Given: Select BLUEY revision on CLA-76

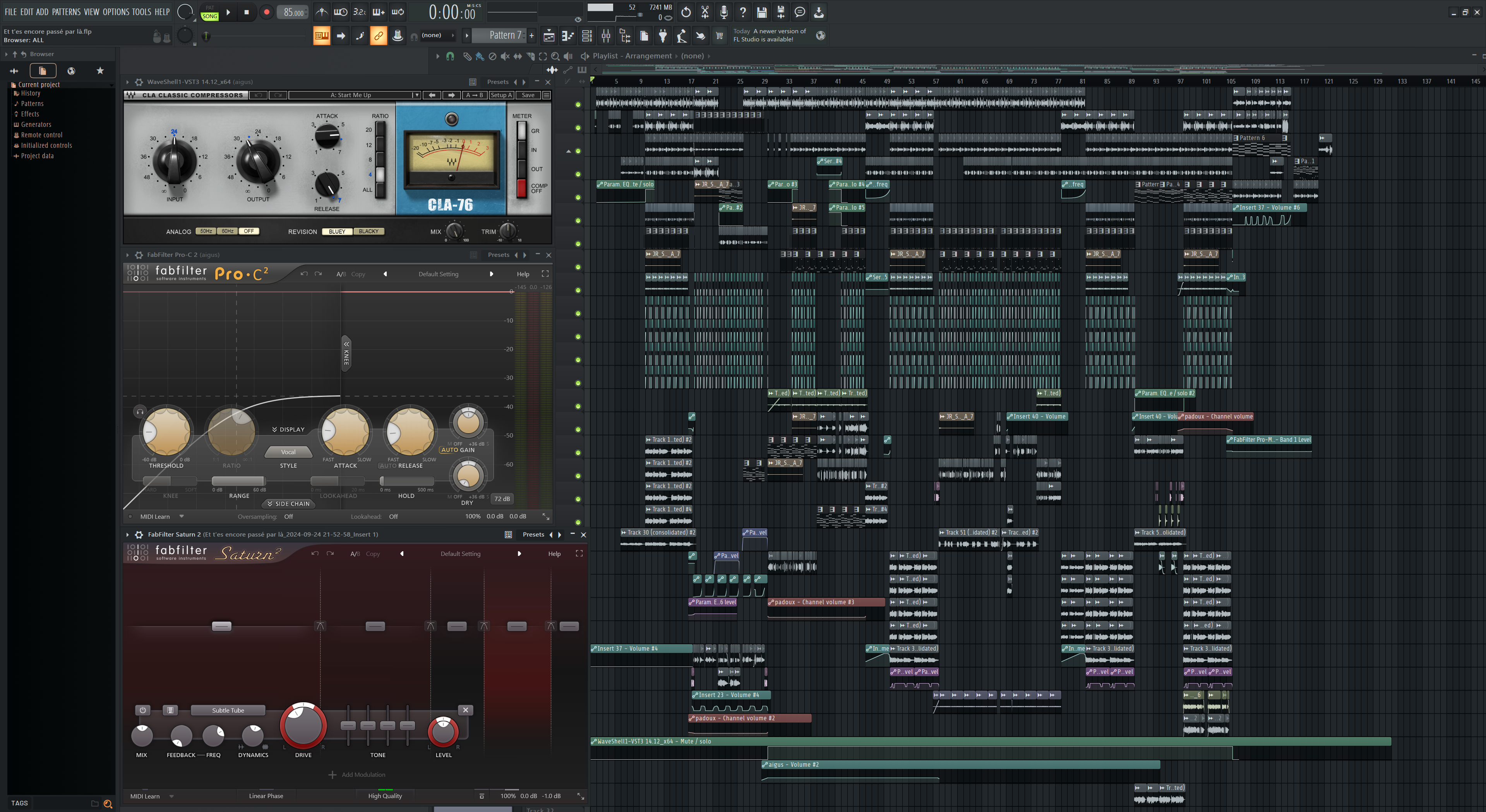Looking at the screenshot, I should coord(337,231).
